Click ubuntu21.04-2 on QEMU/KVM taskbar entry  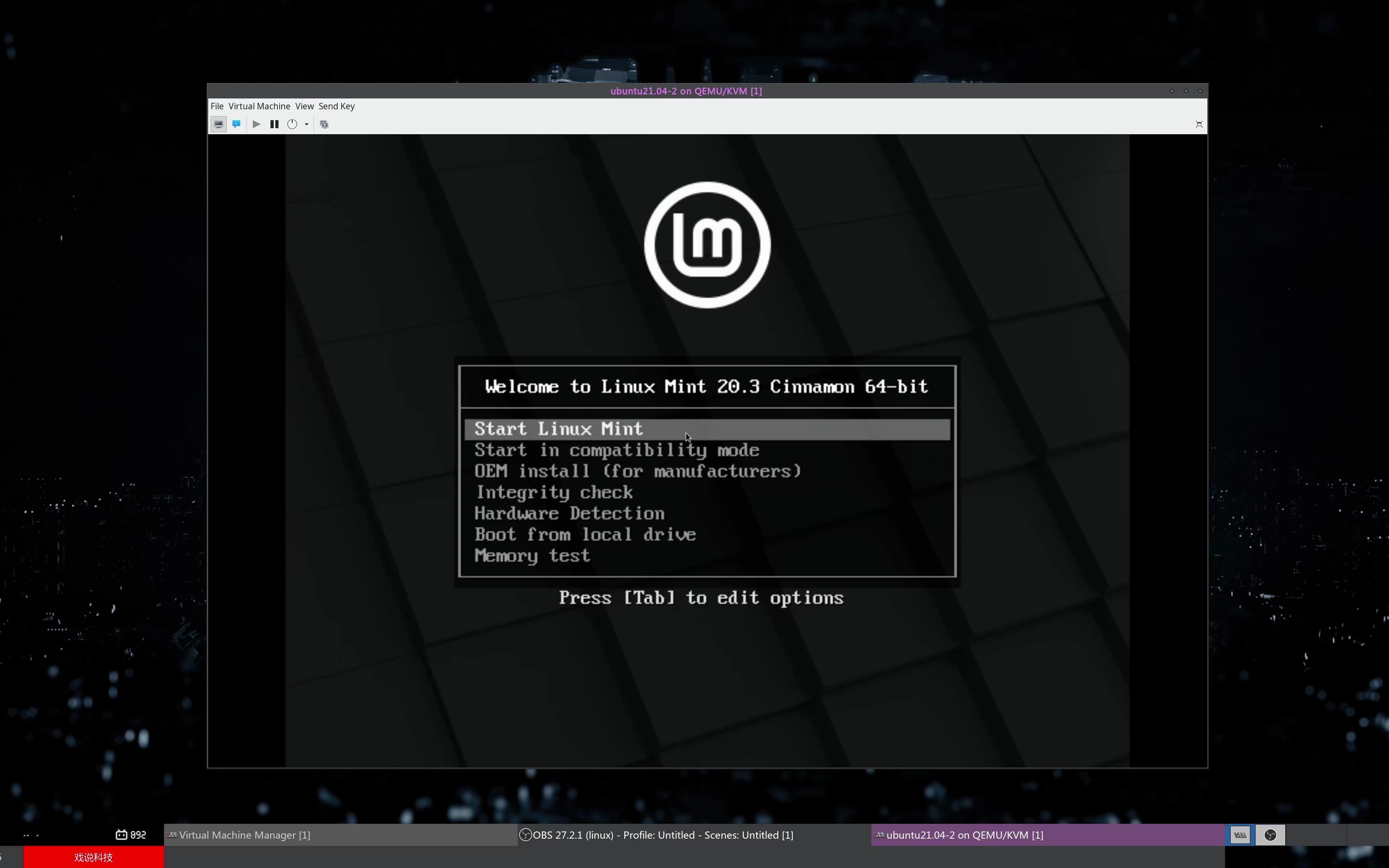pos(1047,835)
